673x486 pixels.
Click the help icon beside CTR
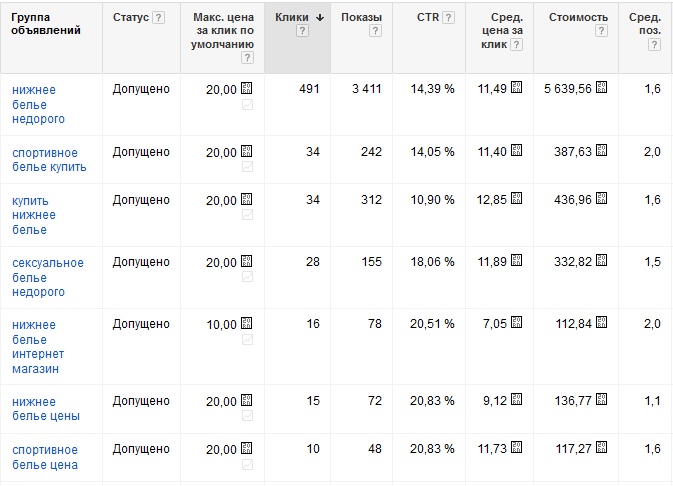448,18
